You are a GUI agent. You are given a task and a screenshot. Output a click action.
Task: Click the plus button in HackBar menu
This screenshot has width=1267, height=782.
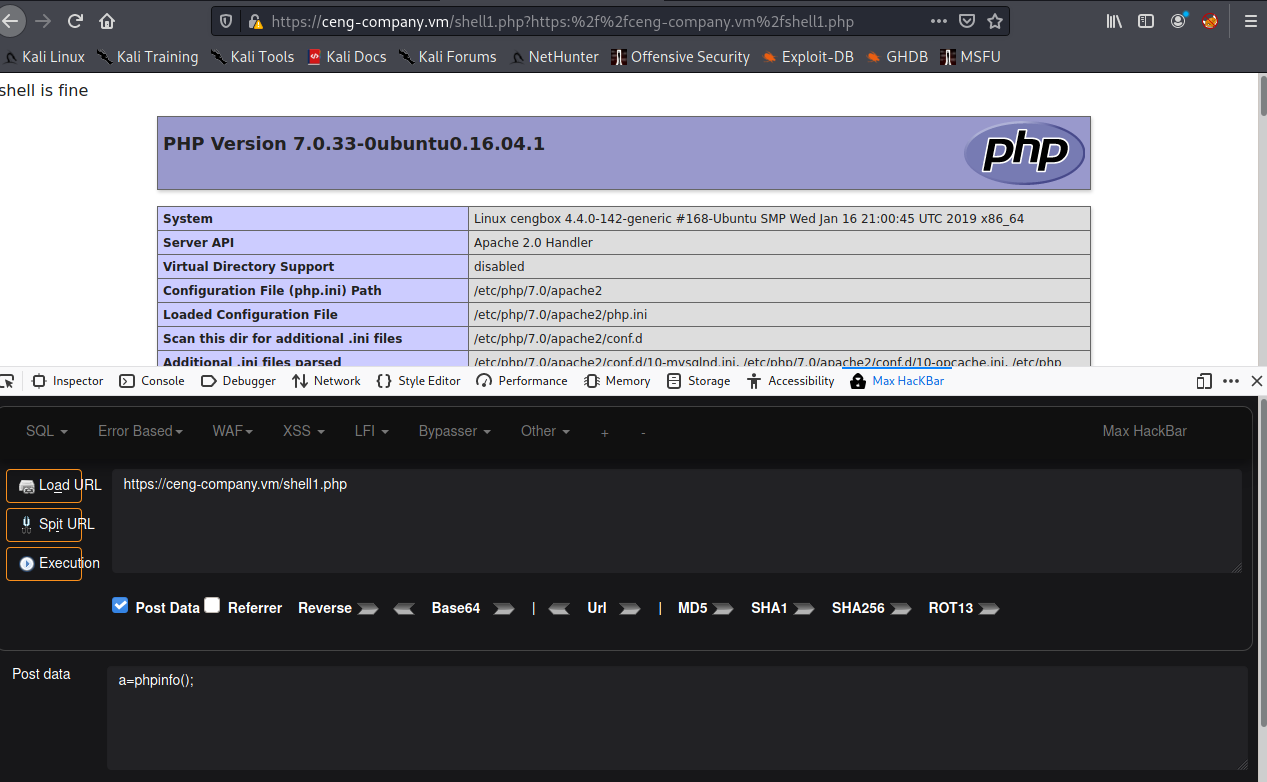click(x=604, y=432)
